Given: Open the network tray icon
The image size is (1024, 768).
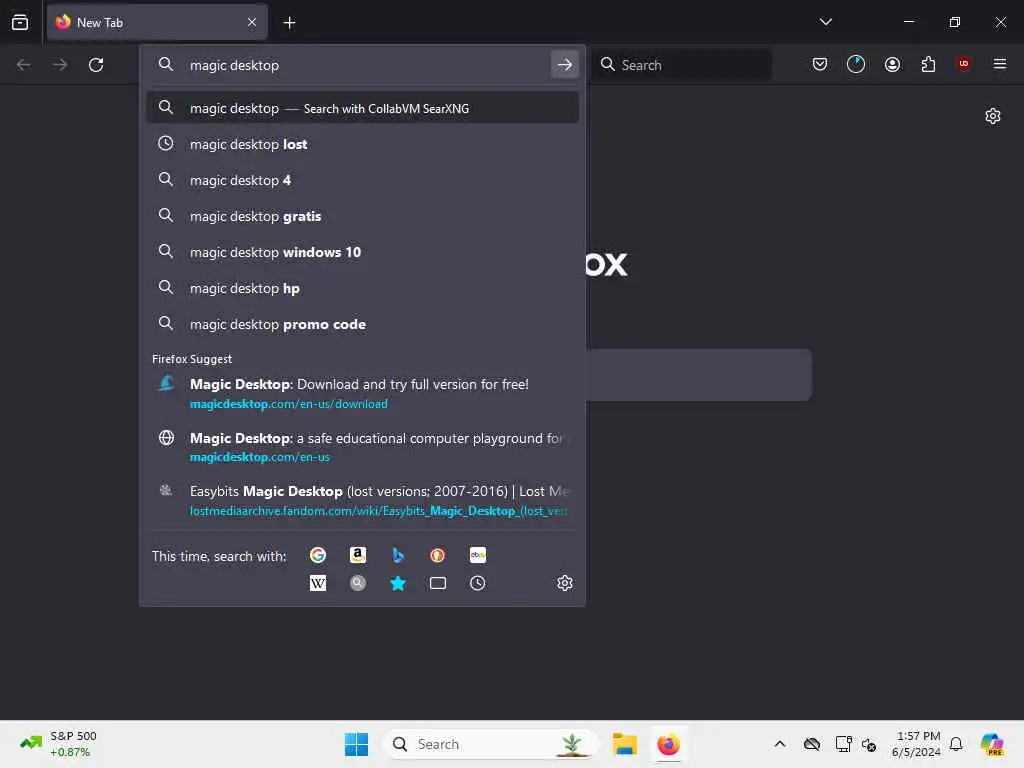Looking at the screenshot, I should pos(843,744).
